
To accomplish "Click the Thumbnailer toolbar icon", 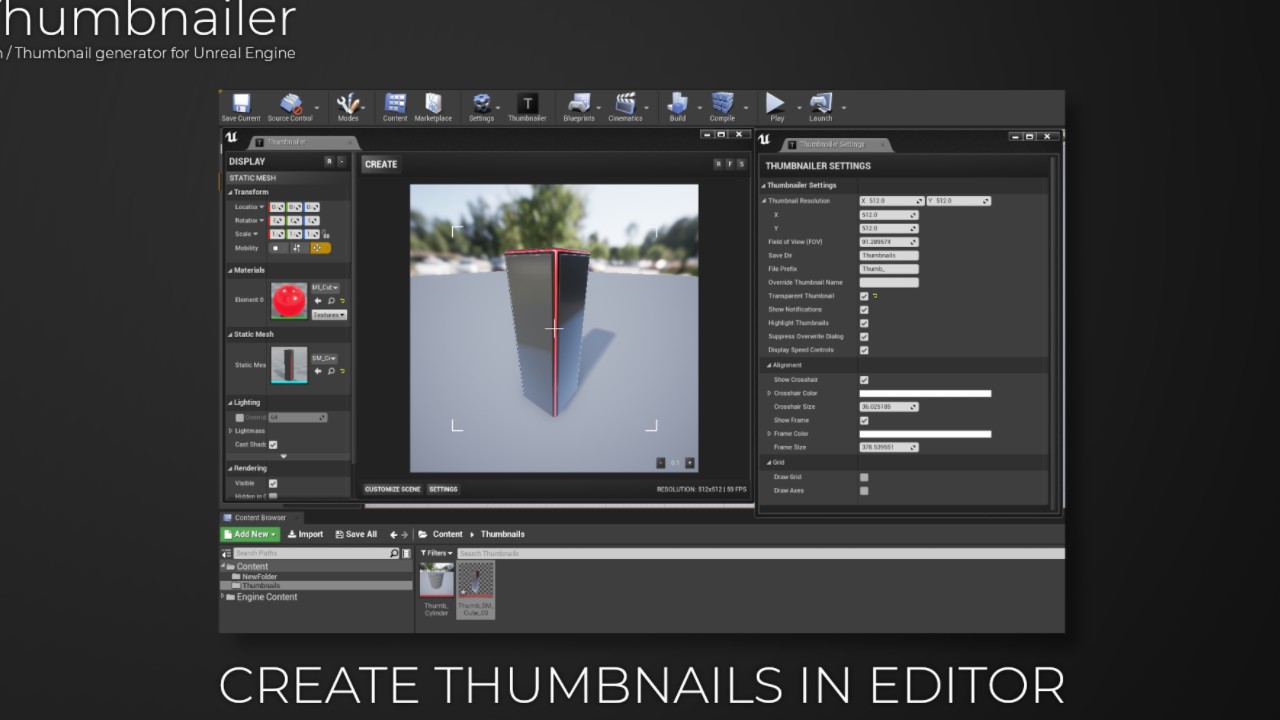I will [x=527, y=105].
